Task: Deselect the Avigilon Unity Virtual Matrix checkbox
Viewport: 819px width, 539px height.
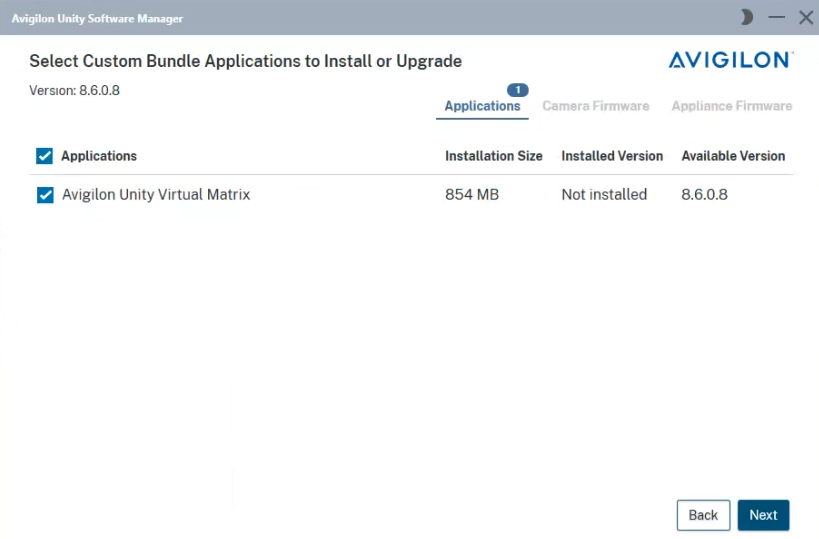Action: click(45, 195)
